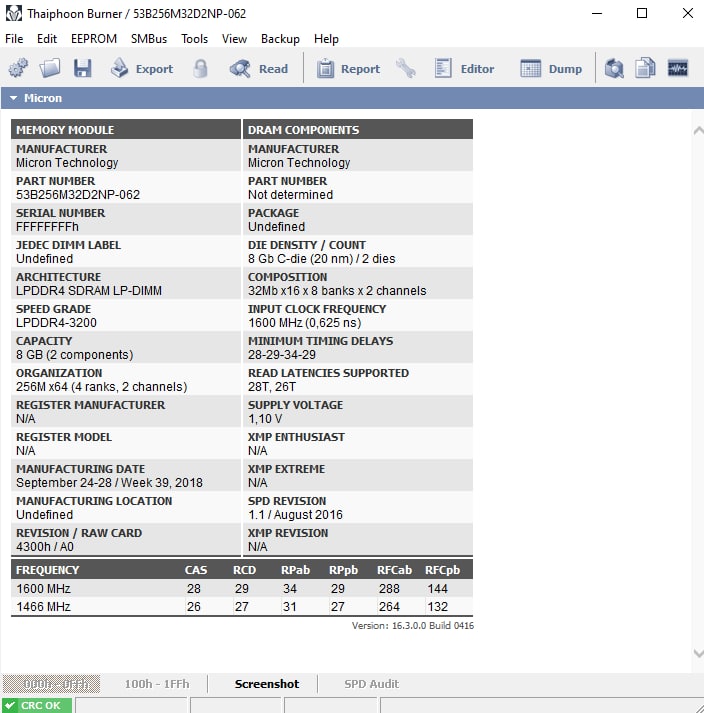Select part number 53B256M32D2NP-062 text
This screenshot has height=713, width=704.
[x=78, y=195]
